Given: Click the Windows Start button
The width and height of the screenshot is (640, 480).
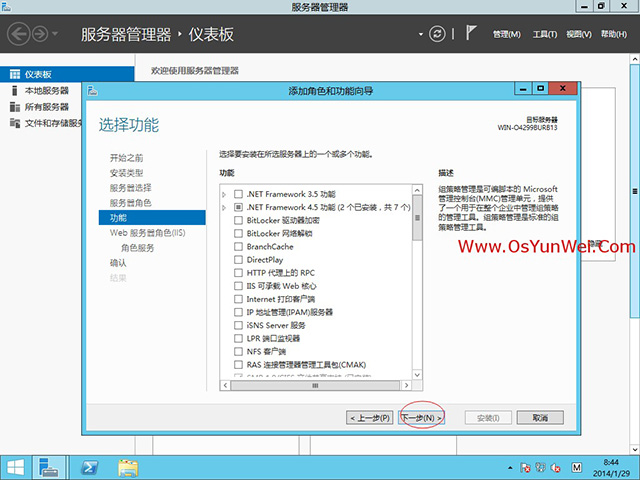Looking at the screenshot, I should tap(15, 466).
